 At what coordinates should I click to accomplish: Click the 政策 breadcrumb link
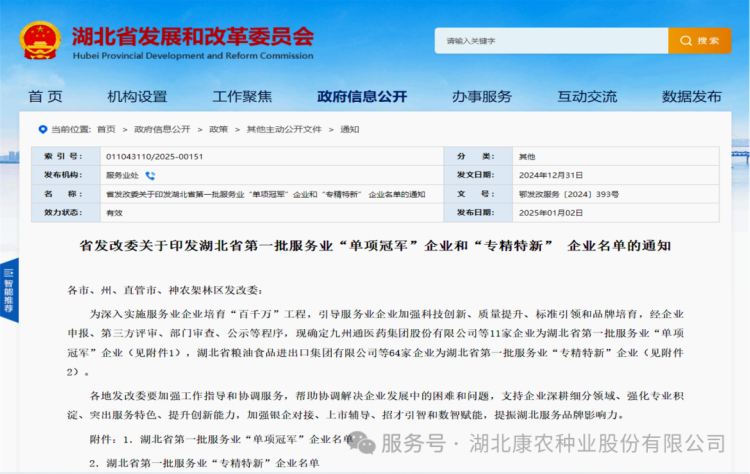218,129
